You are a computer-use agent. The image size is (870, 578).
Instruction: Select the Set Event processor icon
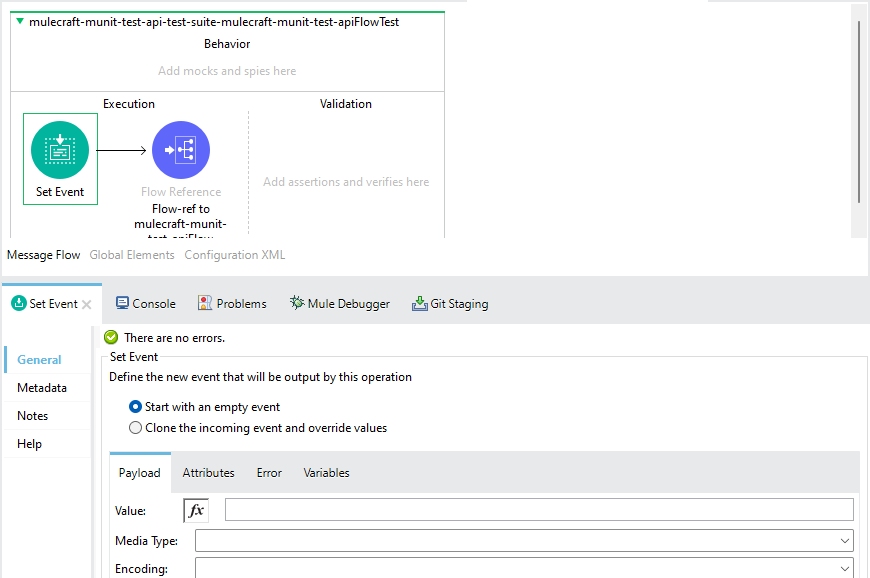point(60,150)
